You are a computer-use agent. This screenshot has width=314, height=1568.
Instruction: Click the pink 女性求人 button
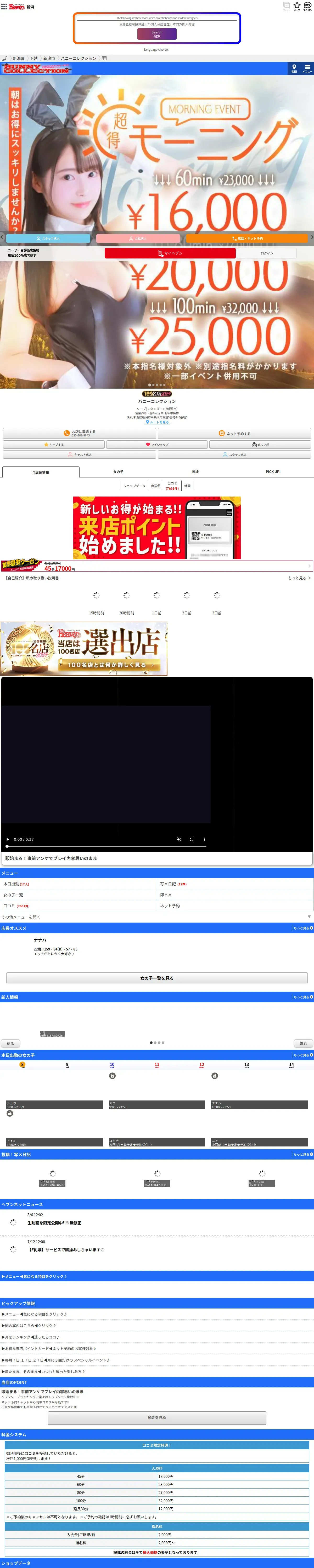138,239
